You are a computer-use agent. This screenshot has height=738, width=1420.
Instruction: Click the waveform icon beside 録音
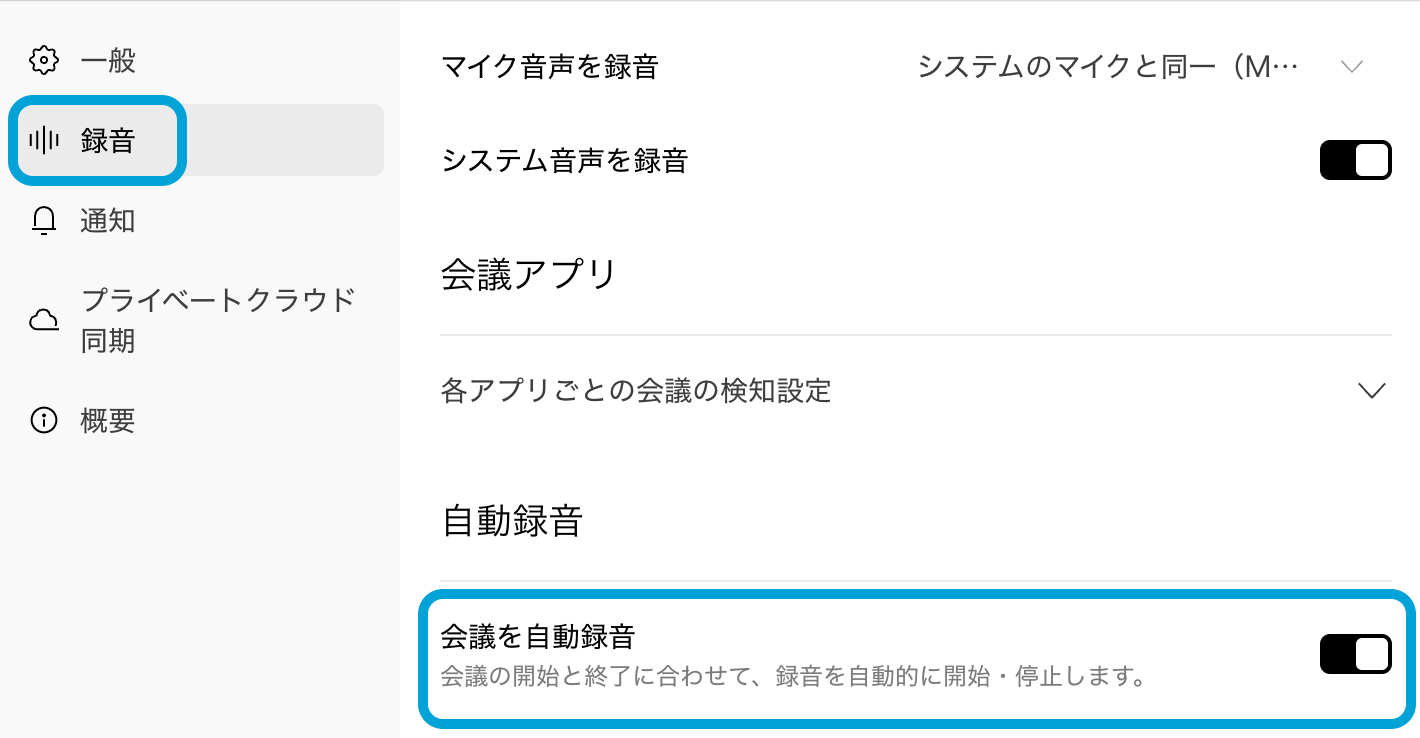(x=43, y=140)
